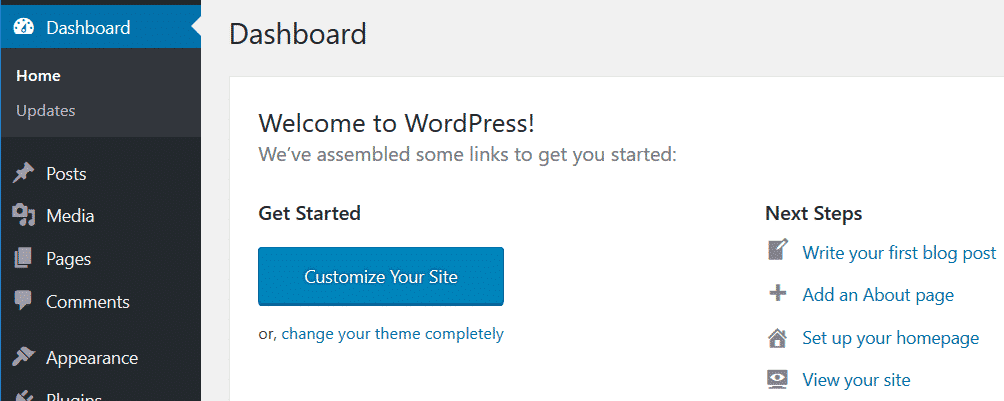Click the Customize Your Site button
This screenshot has width=1004, height=401.
pyautogui.click(x=381, y=276)
